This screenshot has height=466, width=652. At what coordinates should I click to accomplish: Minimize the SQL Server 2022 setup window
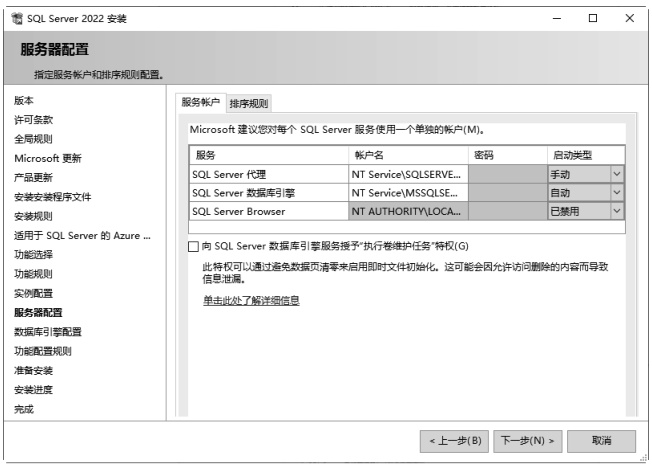557,18
